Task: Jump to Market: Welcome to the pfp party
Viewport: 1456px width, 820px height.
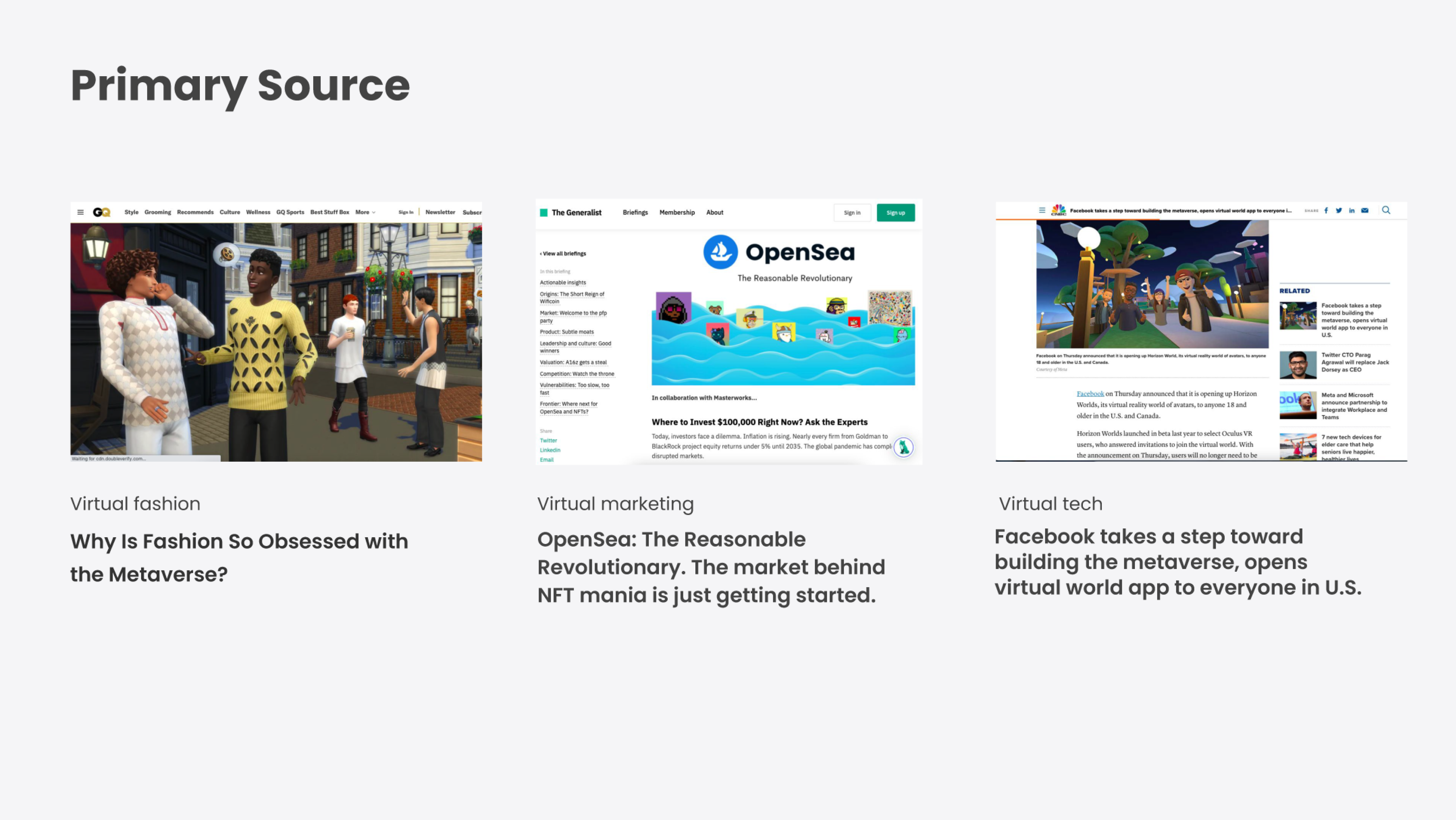Action: (573, 317)
